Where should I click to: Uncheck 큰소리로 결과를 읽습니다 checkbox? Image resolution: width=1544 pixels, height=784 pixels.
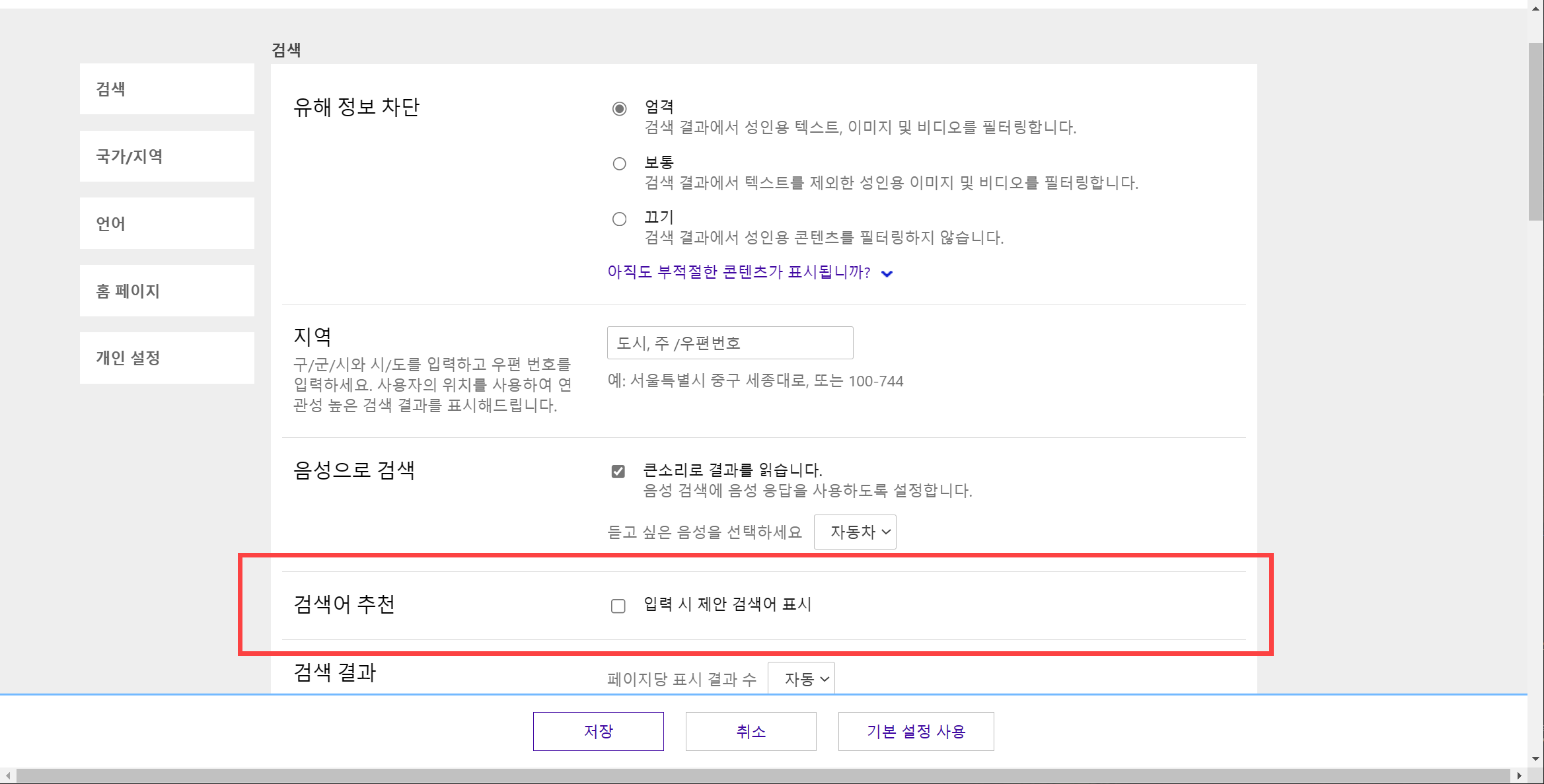click(x=618, y=471)
